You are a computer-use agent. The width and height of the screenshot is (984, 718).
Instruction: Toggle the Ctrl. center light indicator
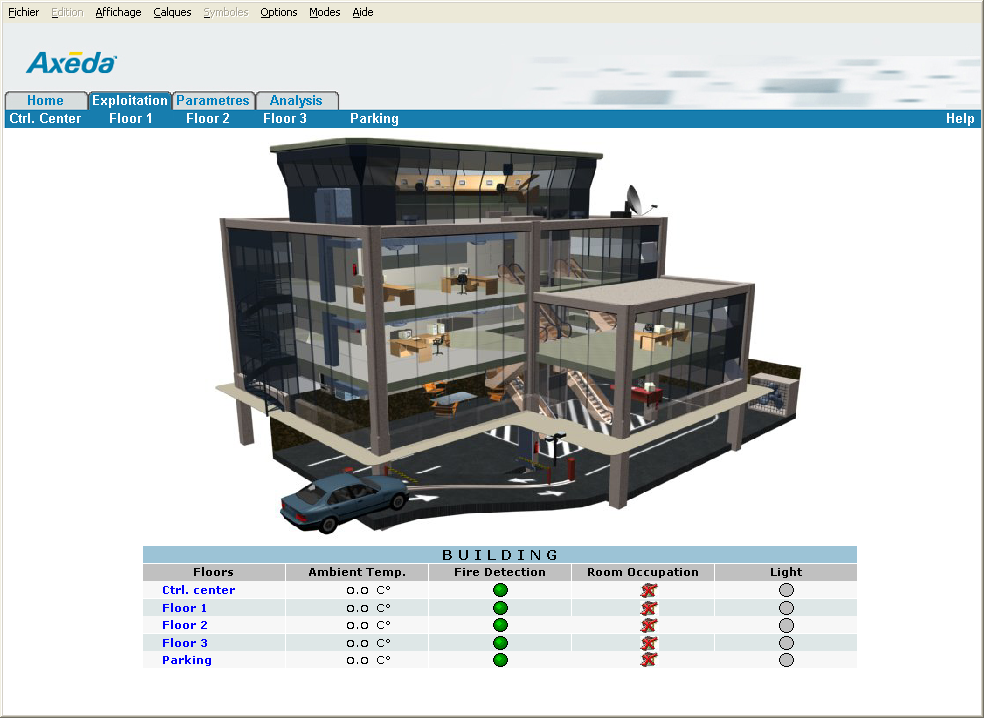tap(786, 590)
